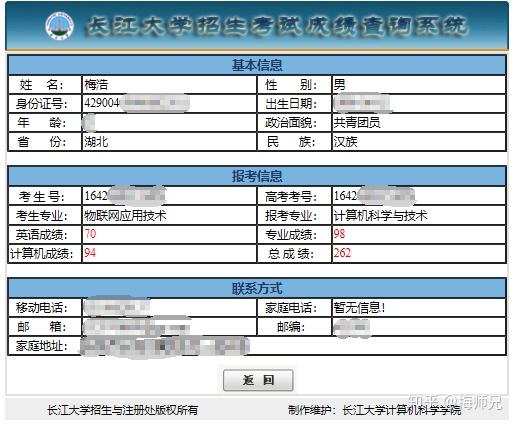The image size is (516, 425).
Task: Click the 出生日期 label
Action: coord(291,104)
